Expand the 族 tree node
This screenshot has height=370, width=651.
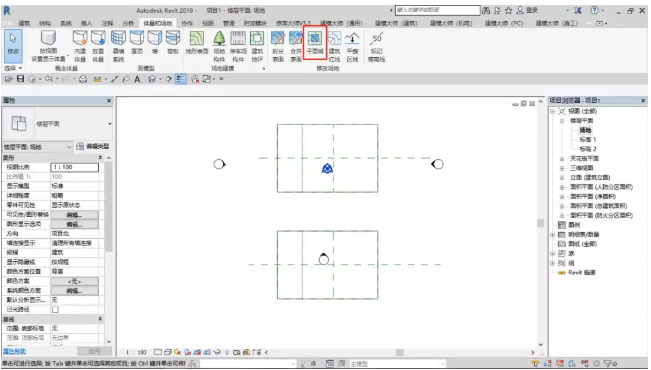(553, 253)
